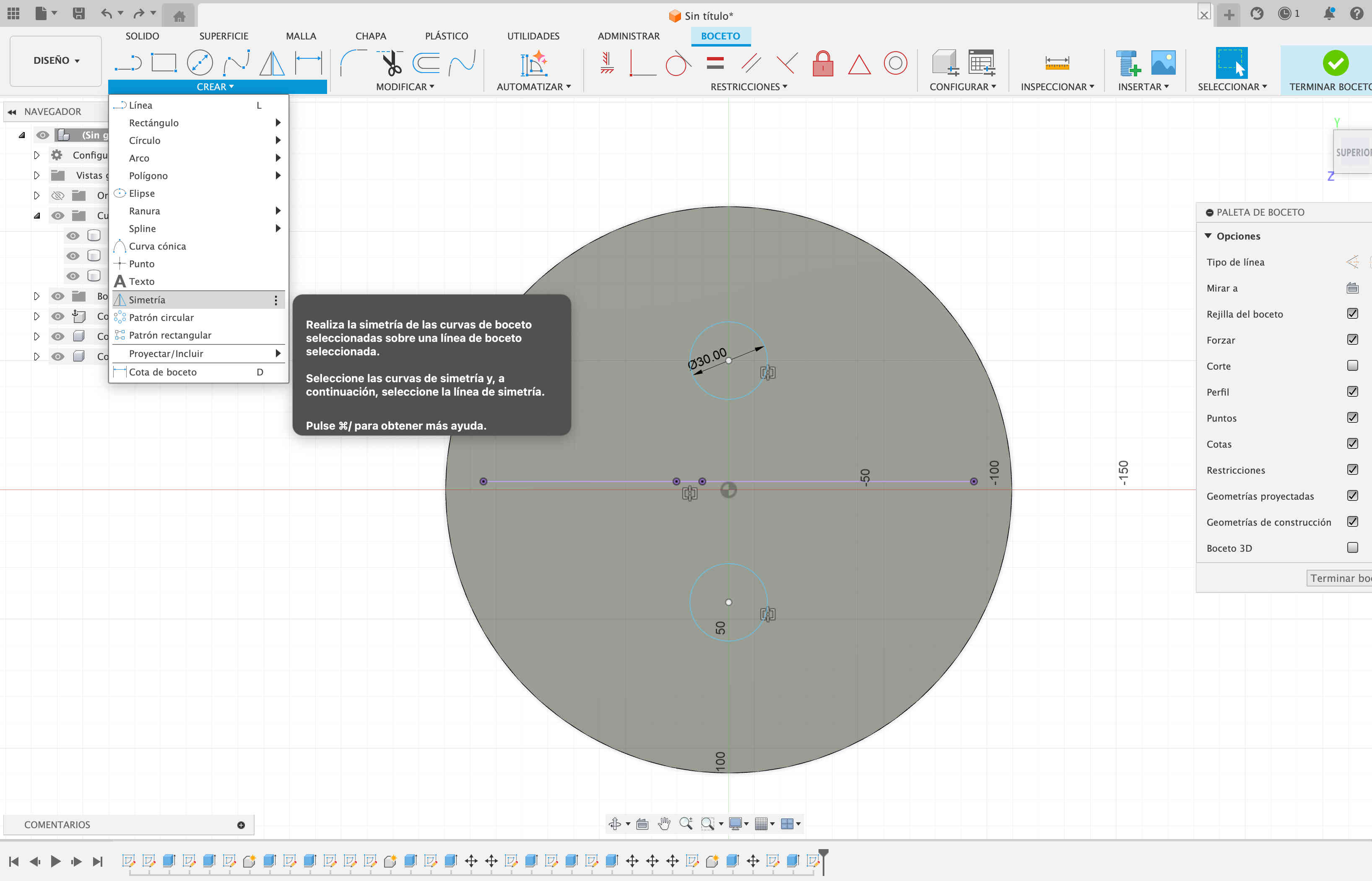Play the design timeline

coord(55,861)
